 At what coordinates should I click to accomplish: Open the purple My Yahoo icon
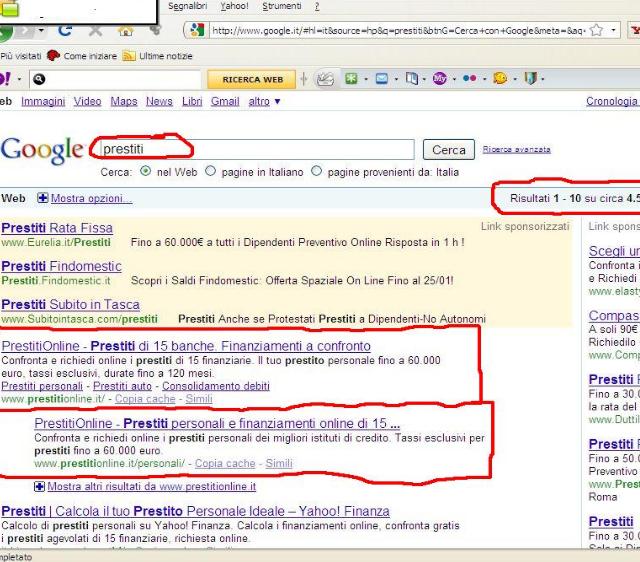[440, 78]
